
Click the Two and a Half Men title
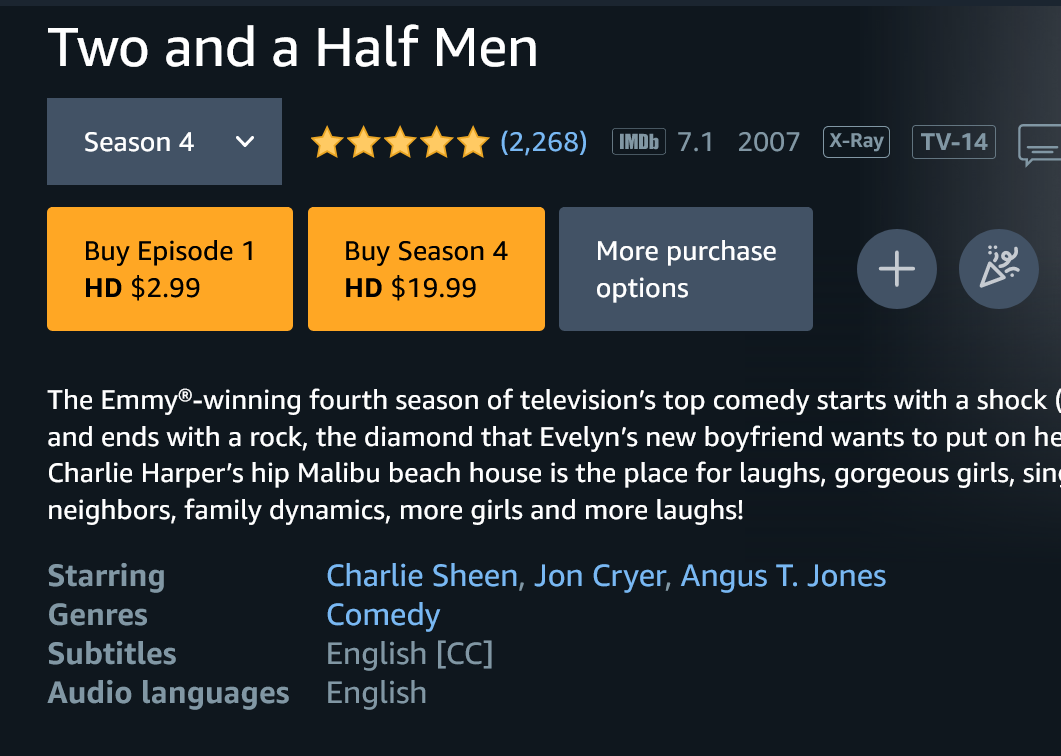[292, 47]
